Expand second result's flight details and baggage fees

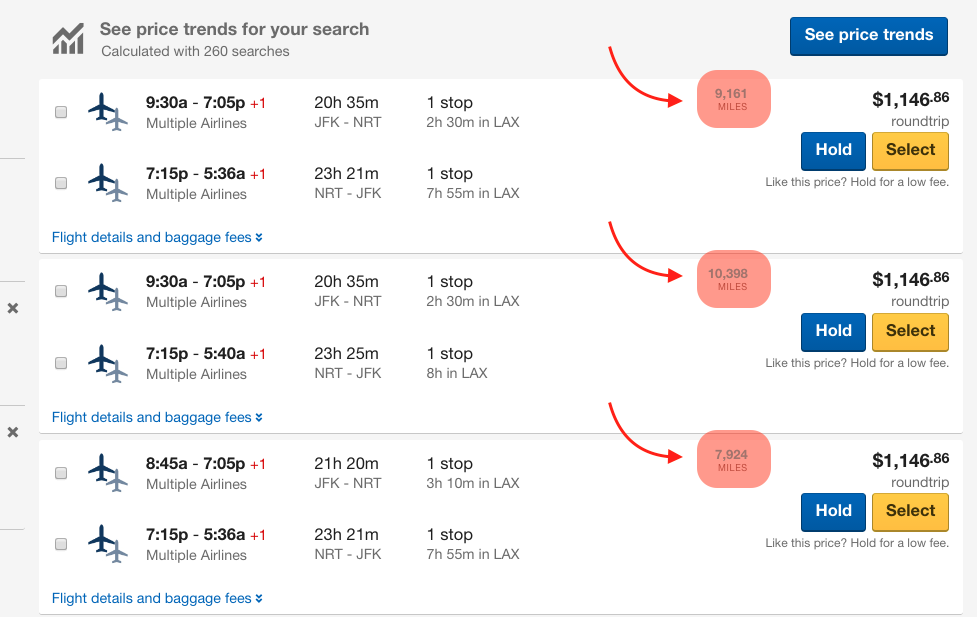157,418
